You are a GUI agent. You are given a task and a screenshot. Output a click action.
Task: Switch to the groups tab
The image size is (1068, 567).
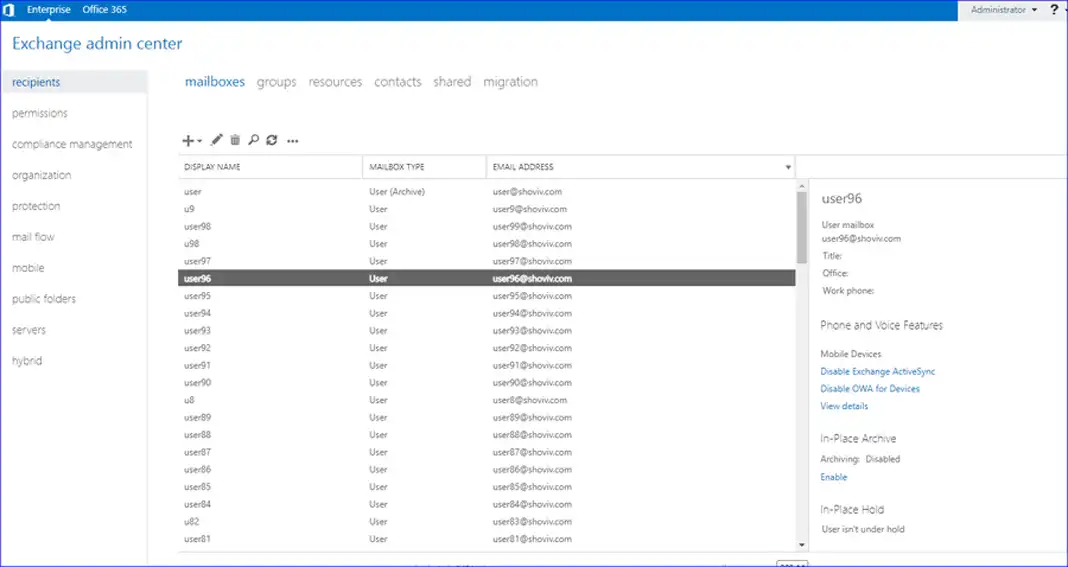tap(276, 82)
